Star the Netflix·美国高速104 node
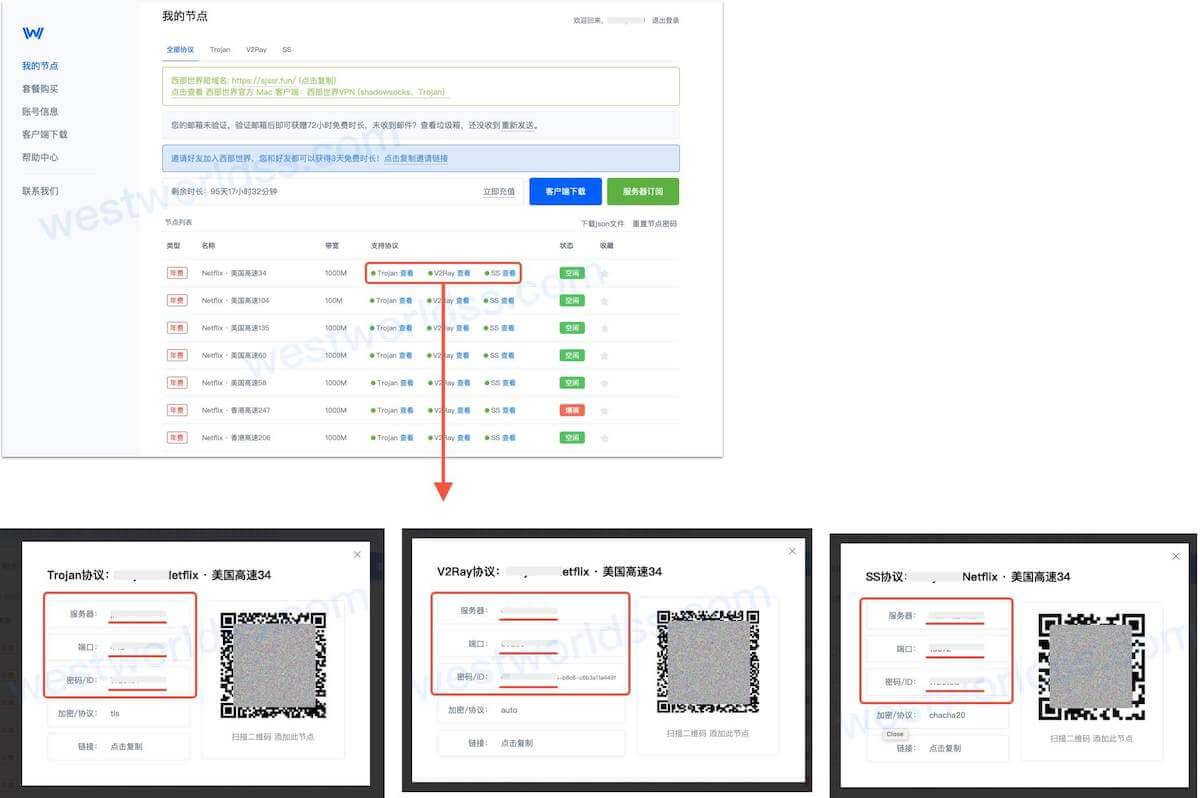The height and width of the screenshot is (798, 1200). pyautogui.click(x=605, y=300)
